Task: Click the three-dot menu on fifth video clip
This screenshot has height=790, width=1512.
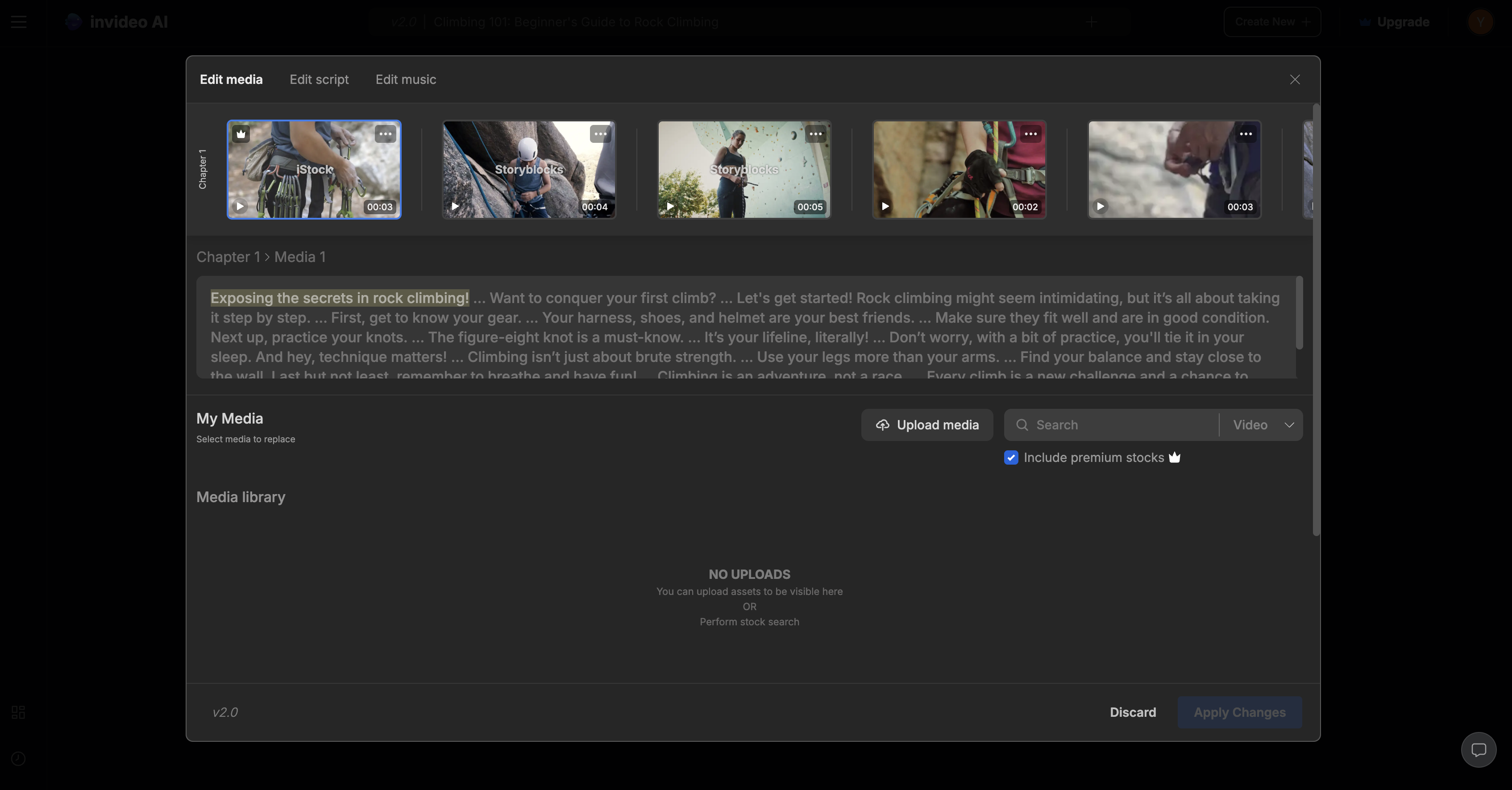Action: 1247,133
